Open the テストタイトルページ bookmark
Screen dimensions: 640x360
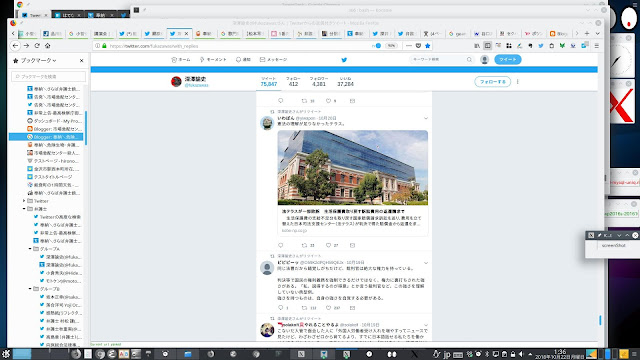click(49, 177)
